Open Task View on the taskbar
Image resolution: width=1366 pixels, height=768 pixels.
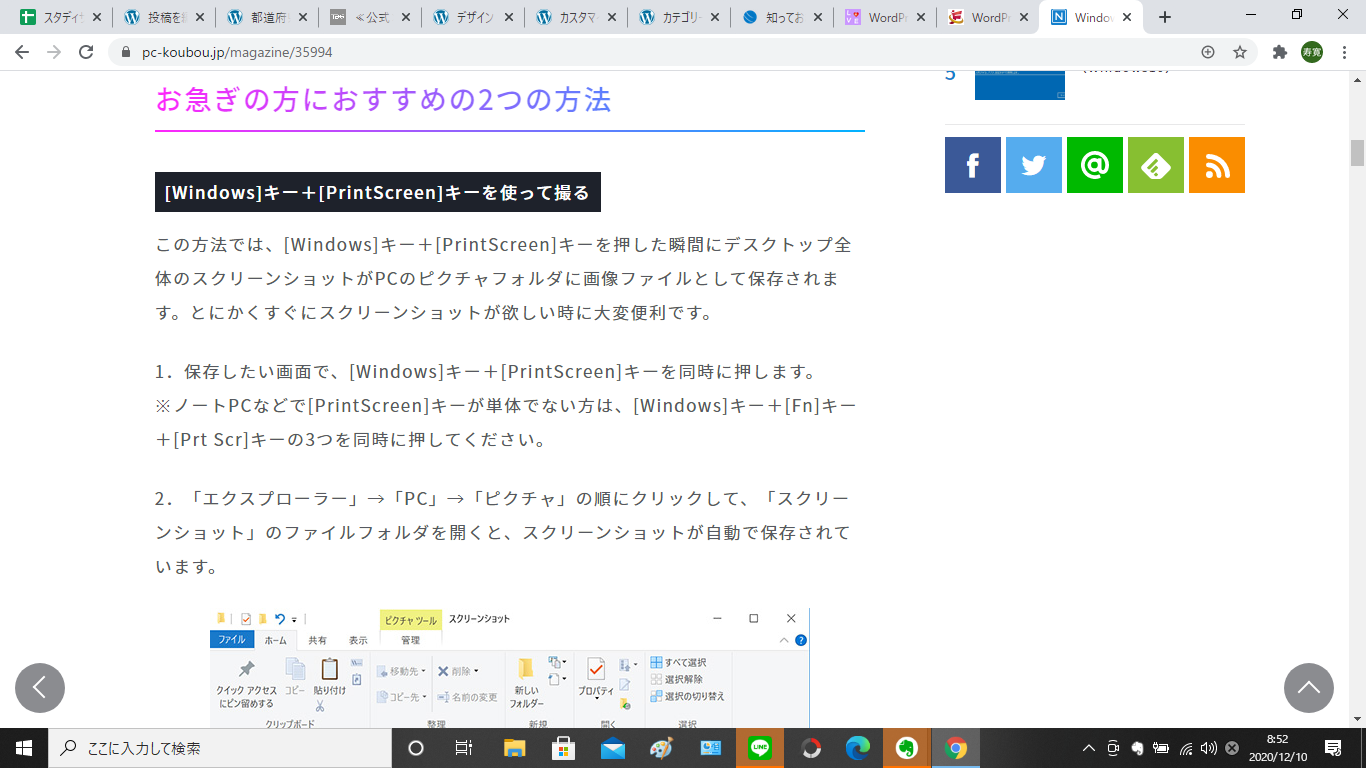click(x=464, y=748)
